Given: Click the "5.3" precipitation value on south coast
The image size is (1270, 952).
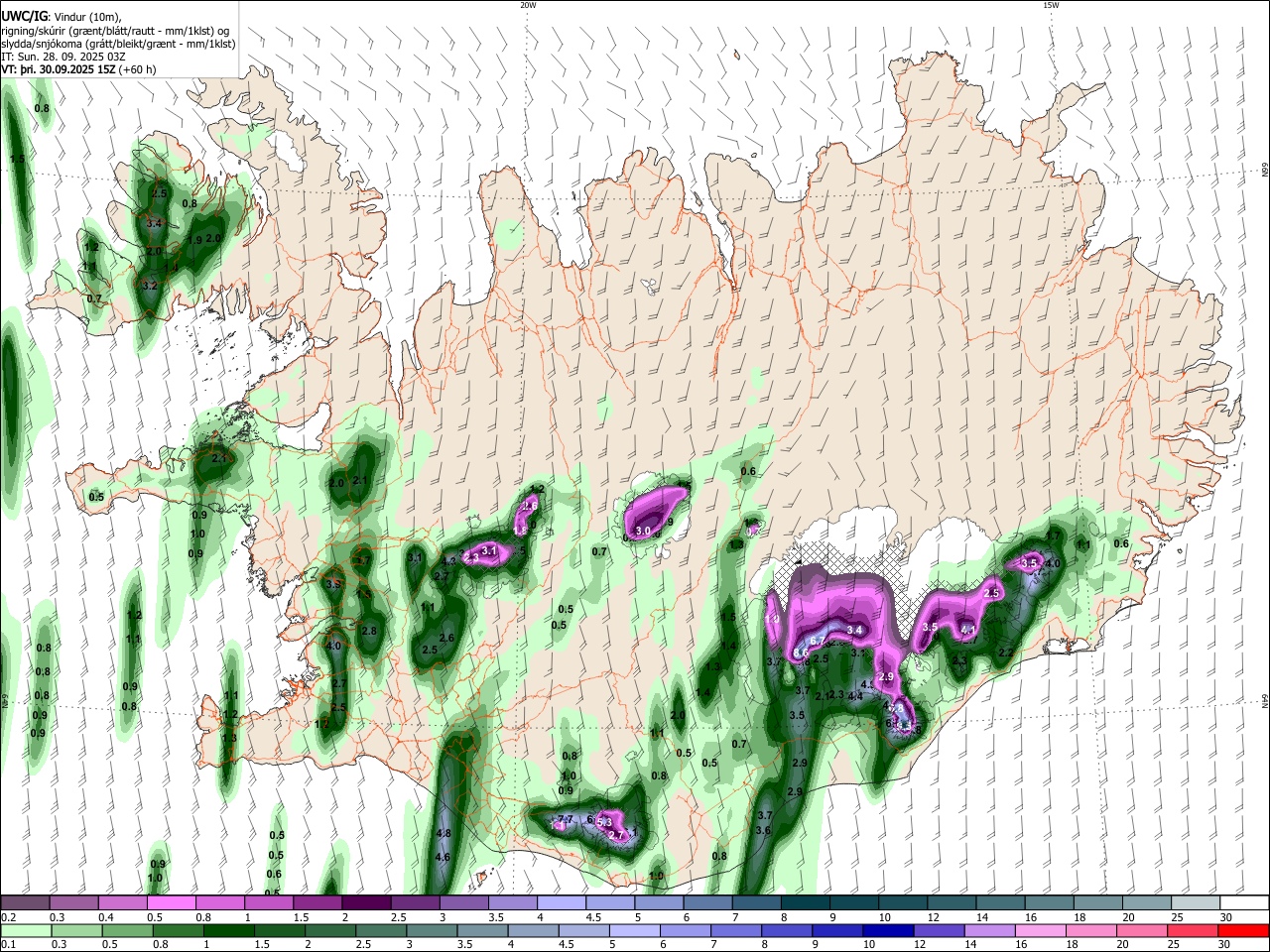Looking at the screenshot, I should [x=603, y=822].
